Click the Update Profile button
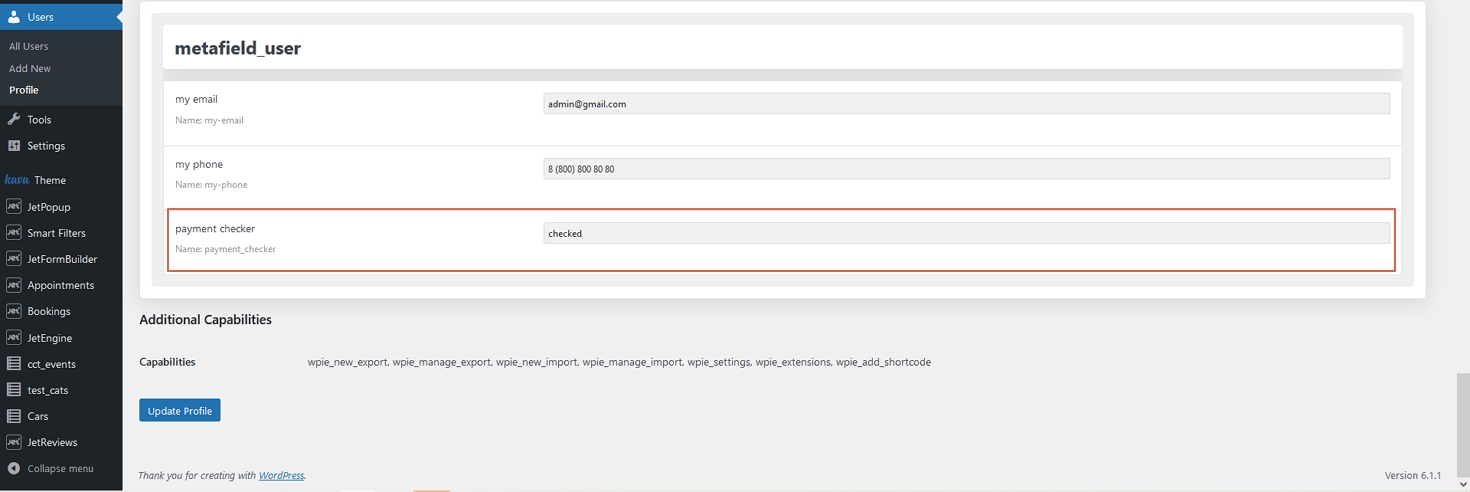Image resolution: width=1470 pixels, height=492 pixels. click(180, 410)
